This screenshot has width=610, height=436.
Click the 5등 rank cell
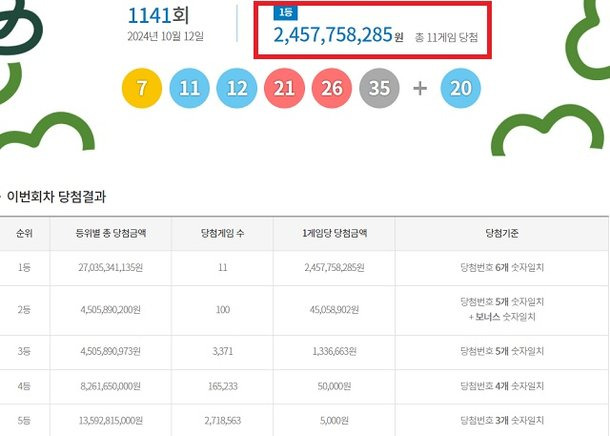[24, 421]
